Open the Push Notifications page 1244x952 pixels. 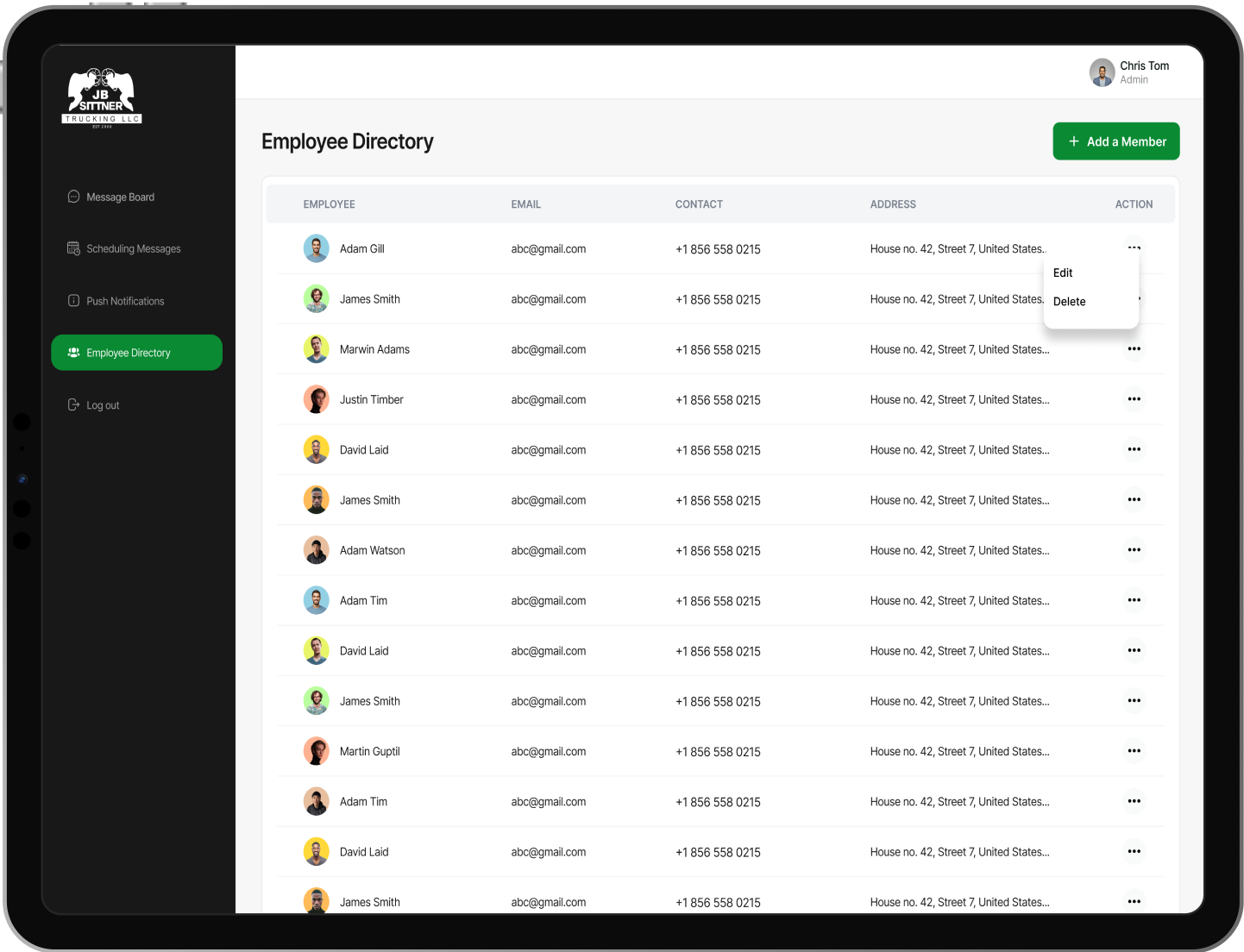tap(125, 302)
